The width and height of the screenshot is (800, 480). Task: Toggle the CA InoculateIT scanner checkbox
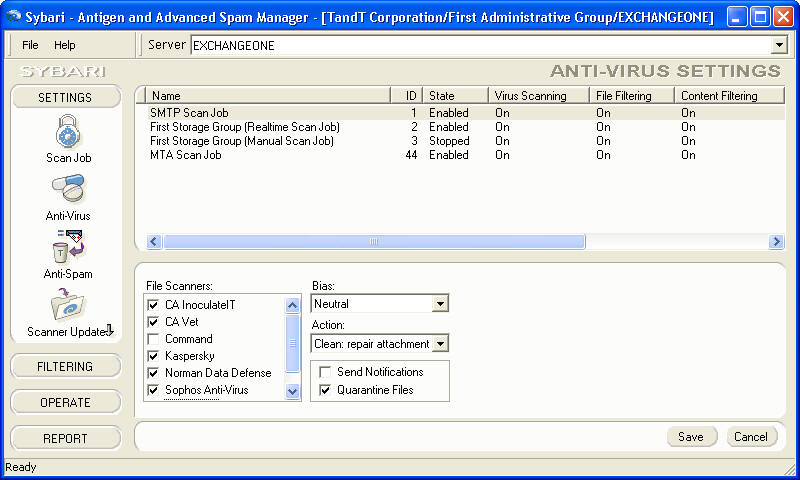(x=153, y=305)
